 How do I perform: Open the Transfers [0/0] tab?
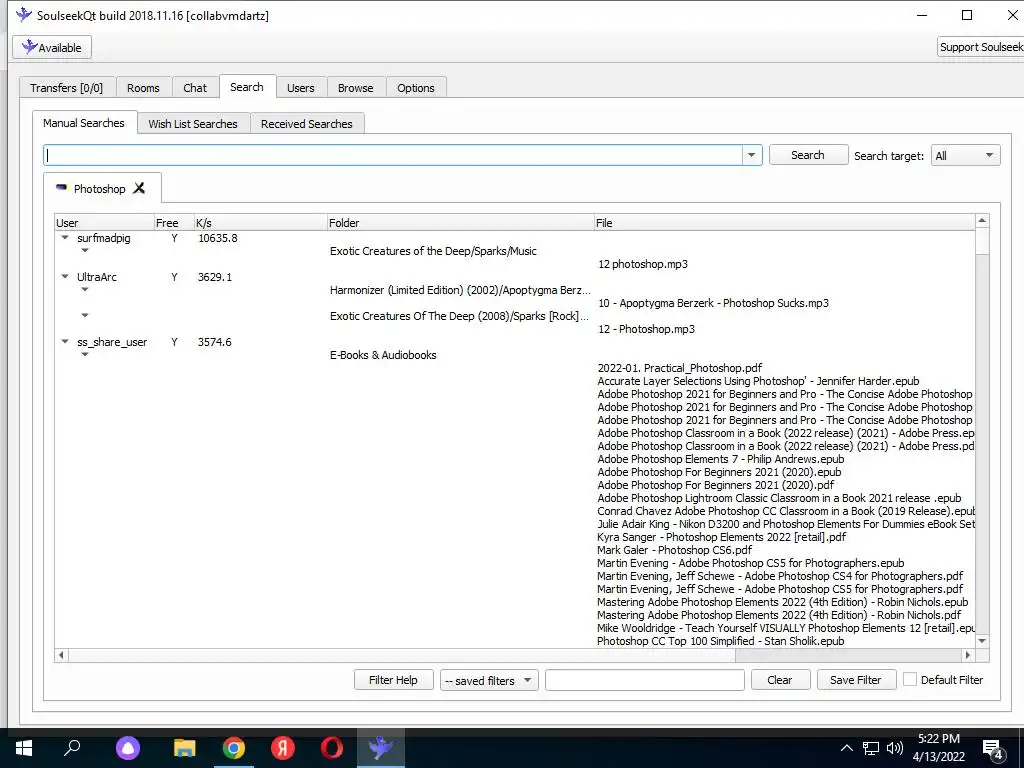[x=67, y=88]
